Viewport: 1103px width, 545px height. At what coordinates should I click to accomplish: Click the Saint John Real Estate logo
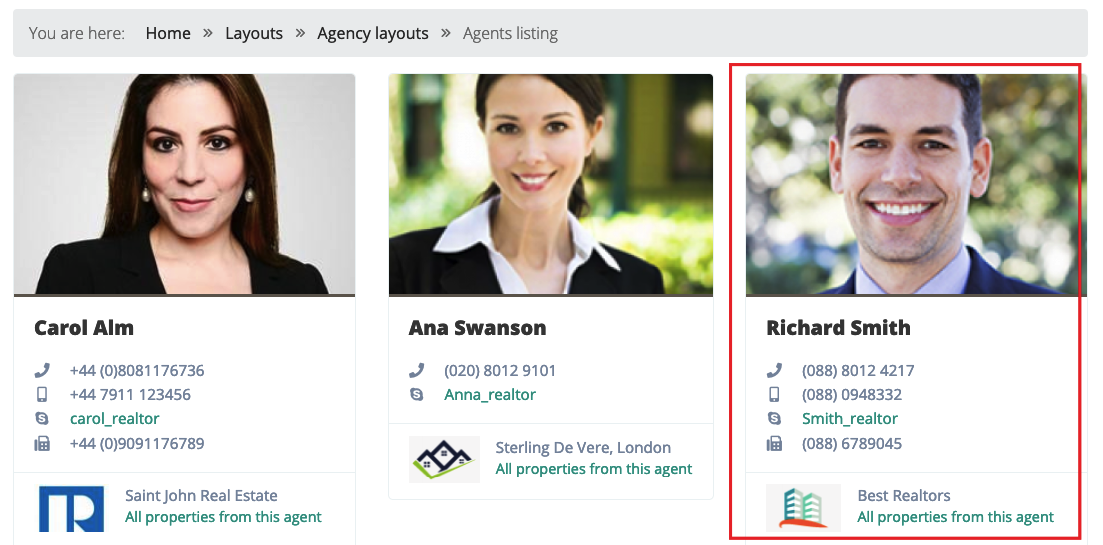[71, 508]
